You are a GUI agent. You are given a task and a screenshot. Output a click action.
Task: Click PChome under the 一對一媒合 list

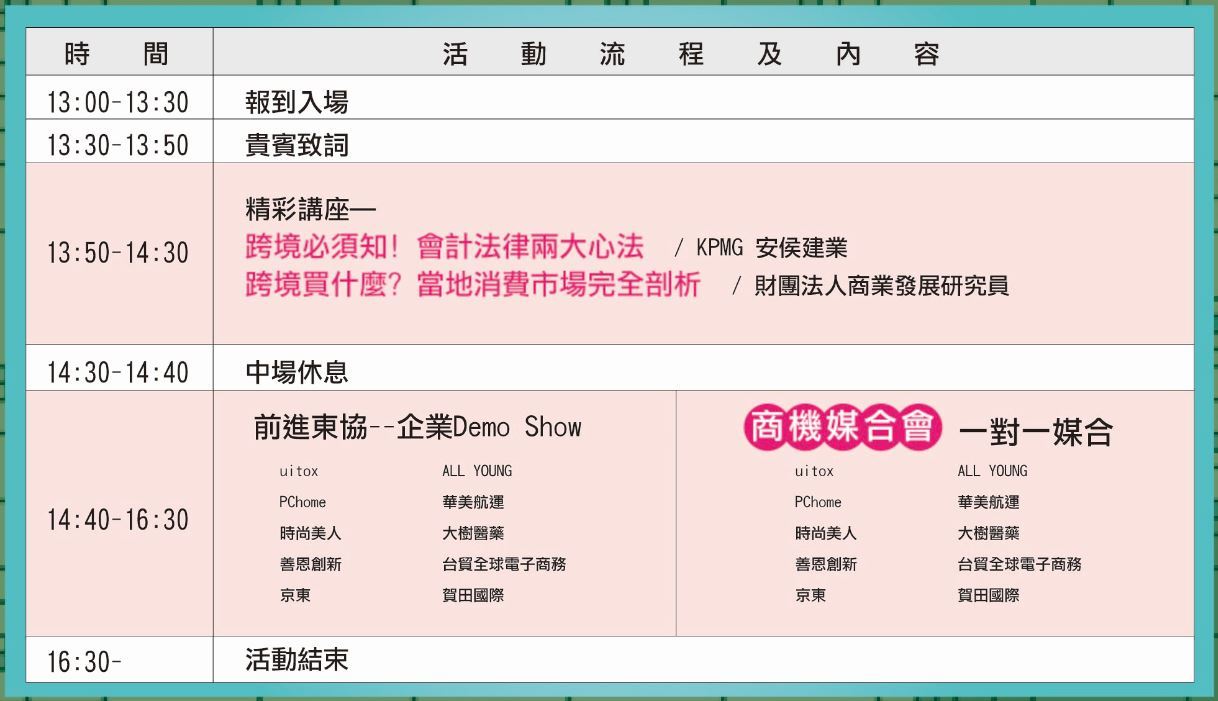(818, 502)
